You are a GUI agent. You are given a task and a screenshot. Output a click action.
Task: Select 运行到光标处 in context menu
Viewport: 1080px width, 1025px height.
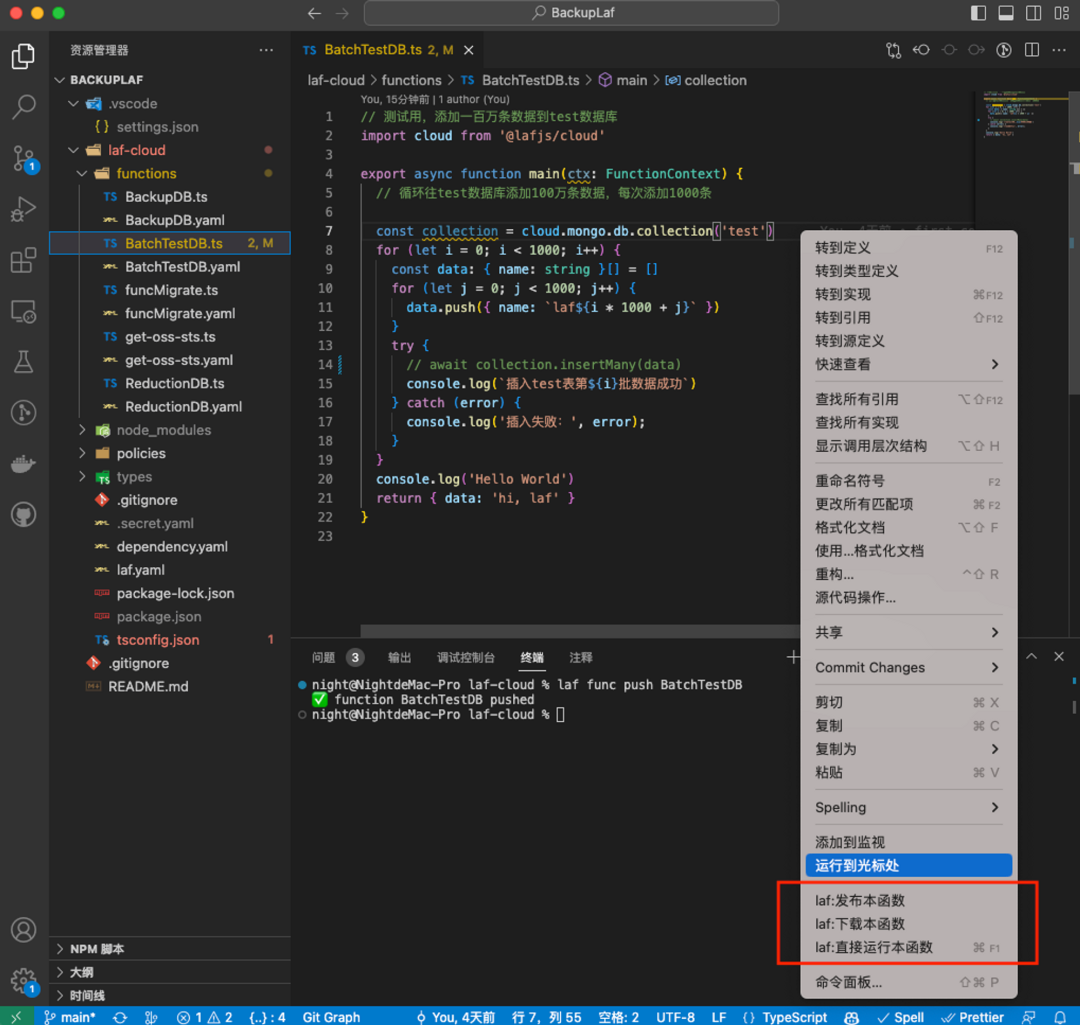click(x=908, y=866)
